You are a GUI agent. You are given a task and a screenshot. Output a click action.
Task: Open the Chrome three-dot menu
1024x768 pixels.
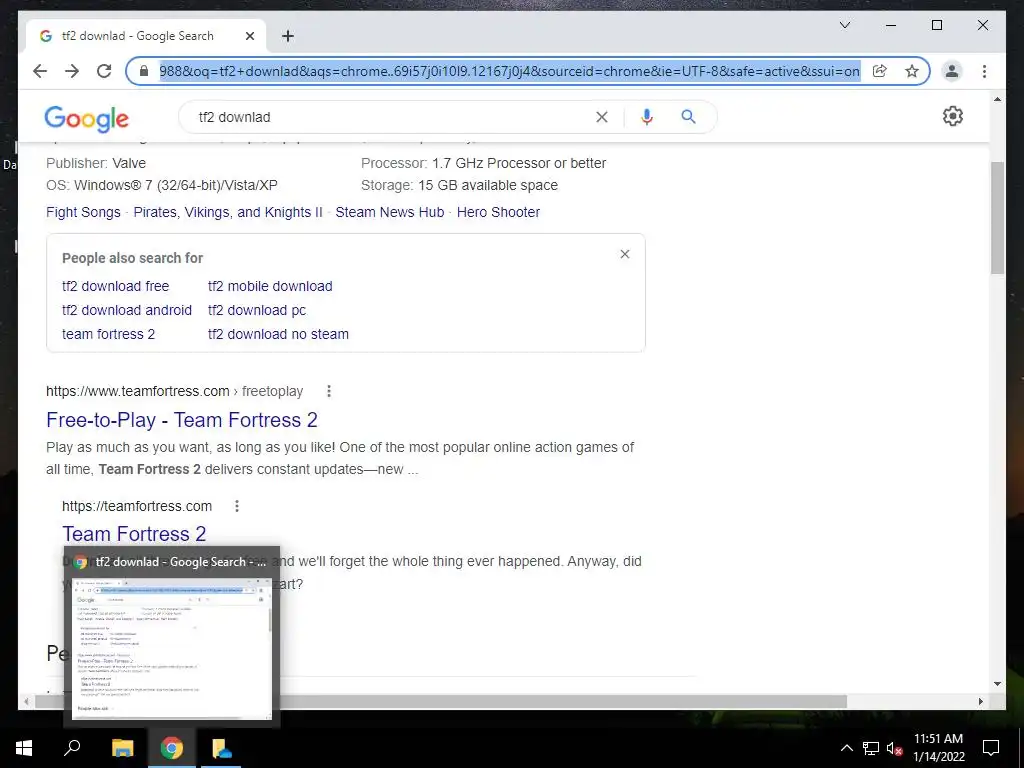(984, 71)
